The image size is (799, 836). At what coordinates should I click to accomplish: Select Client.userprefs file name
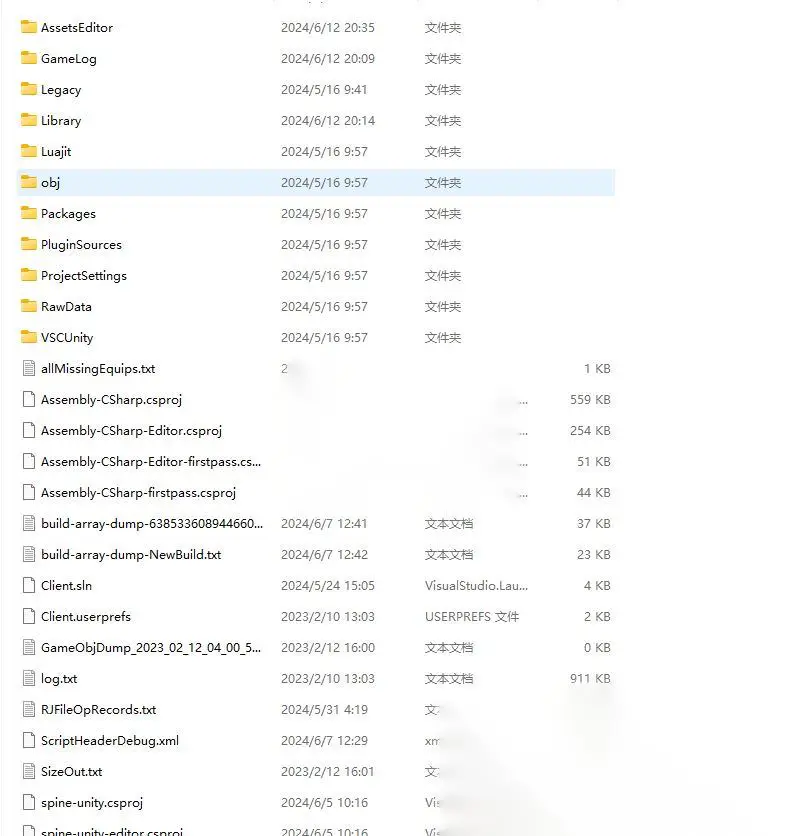(86, 616)
